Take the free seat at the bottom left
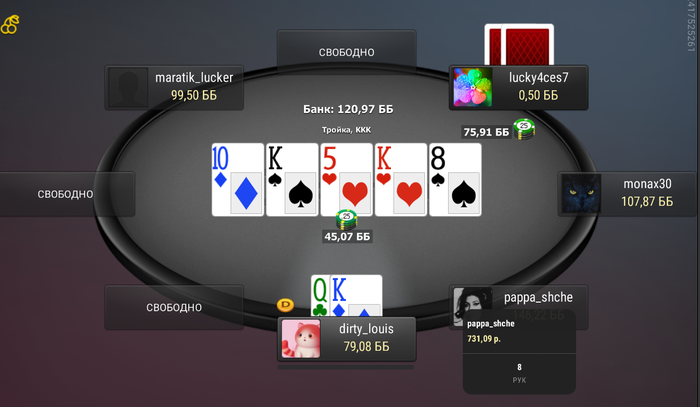The height and width of the screenshot is (407, 700). 174,307
